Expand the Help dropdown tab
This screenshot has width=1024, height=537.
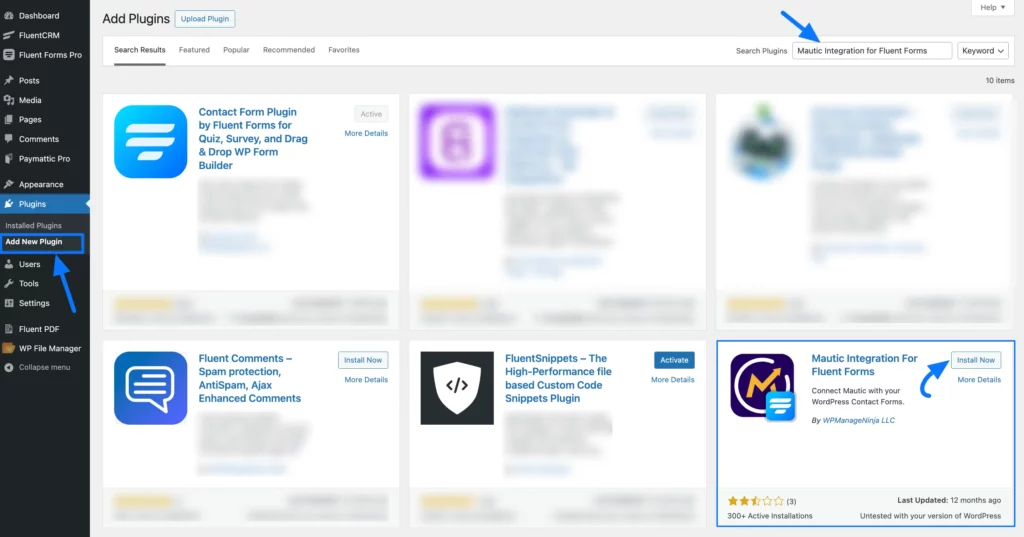[x=992, y=7]
